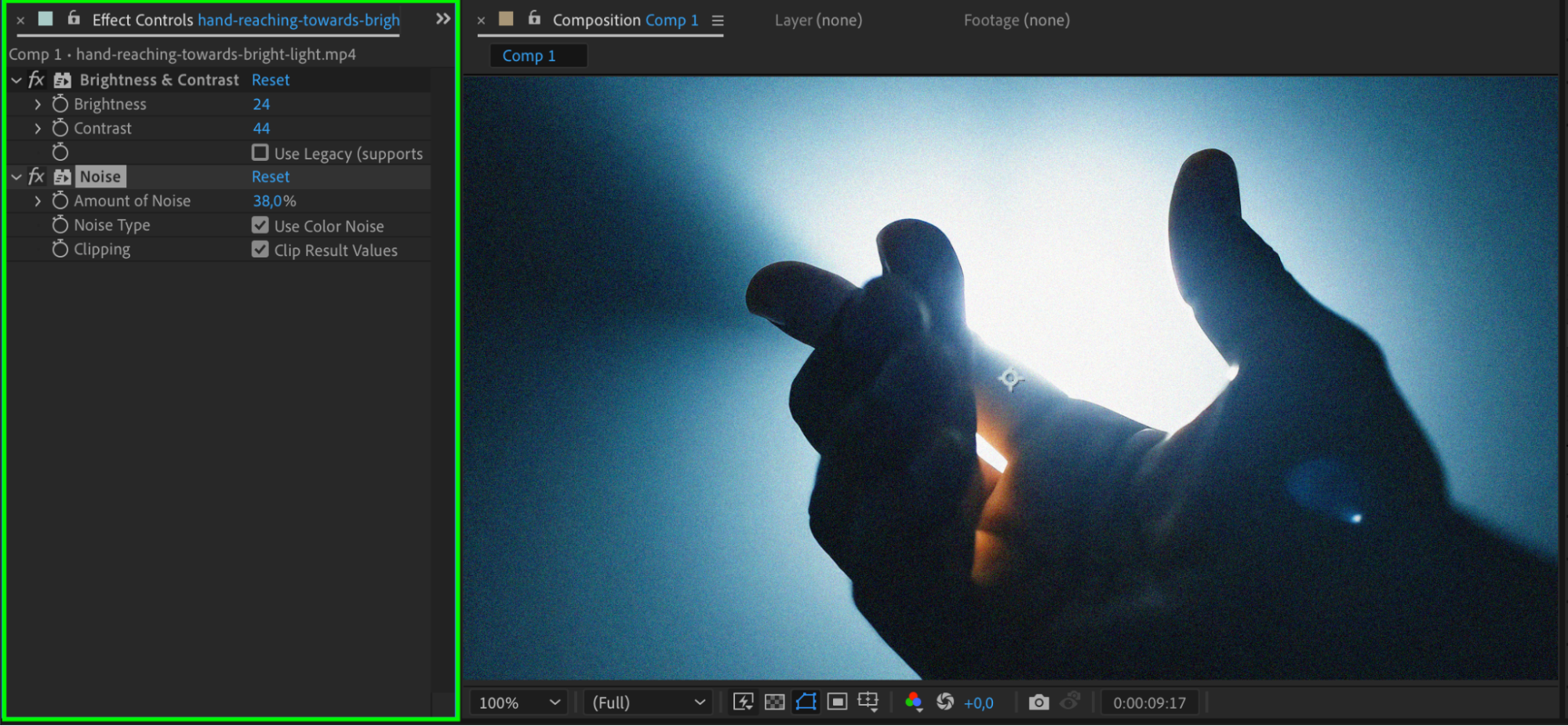This screenshot has height=726, width=1568.
Task: Click the Reset Exposure icon
Action: (x=945, y=702)
